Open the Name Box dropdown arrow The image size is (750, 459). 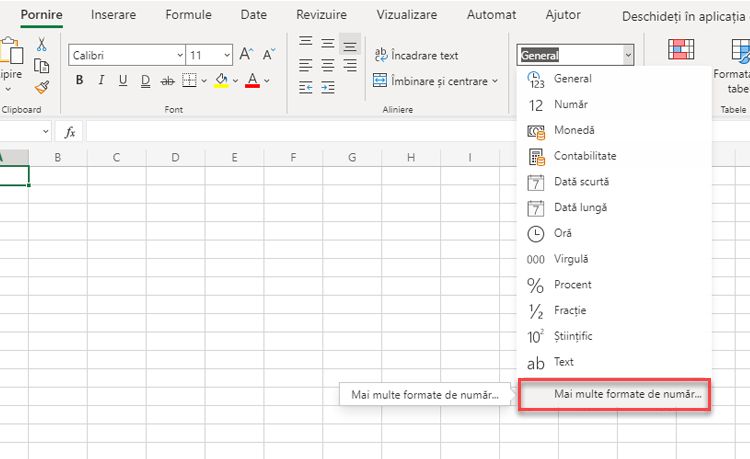45,131
